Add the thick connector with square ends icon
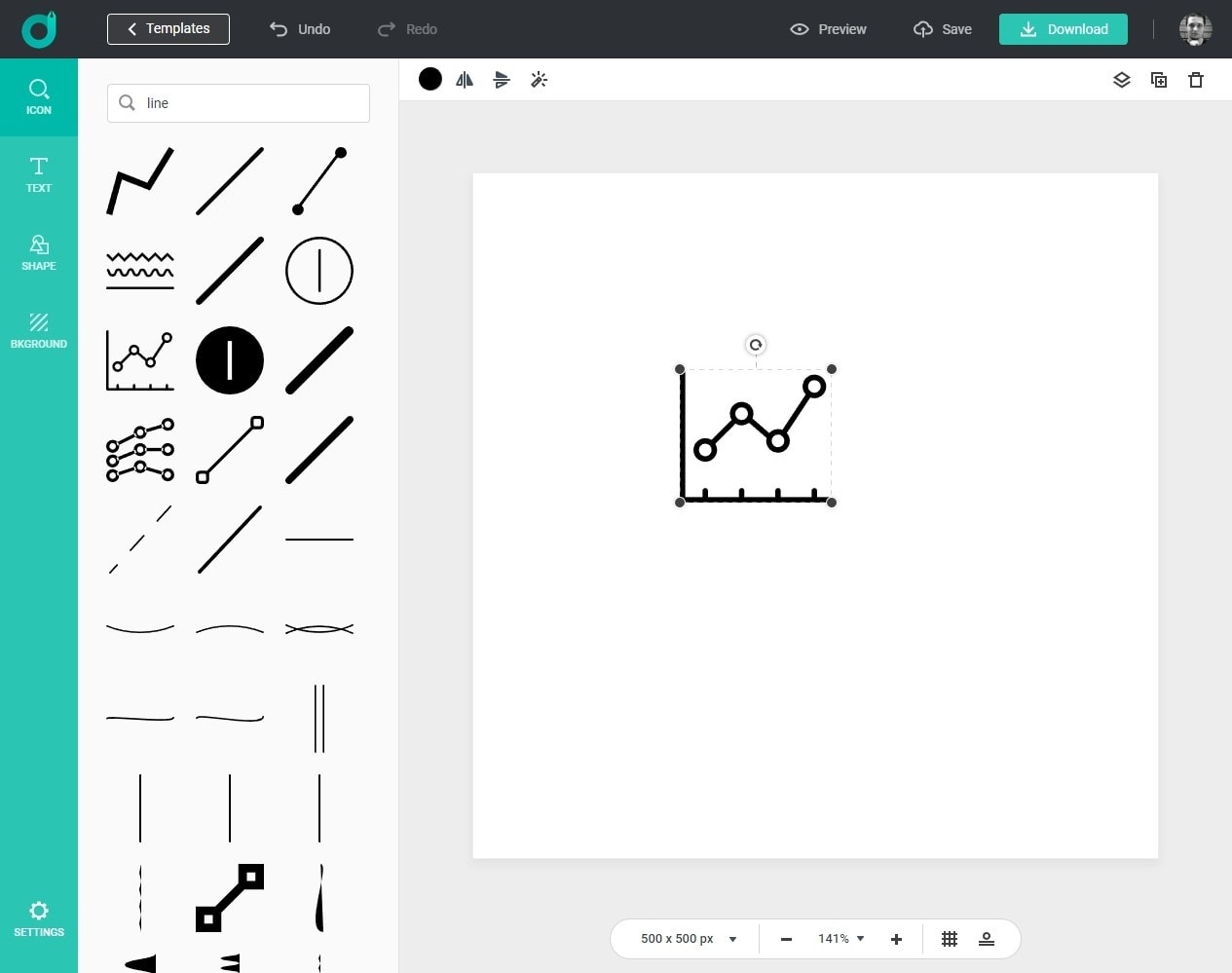The width and height of the screenshot is (1232, 973). click(x=230, y=898)
